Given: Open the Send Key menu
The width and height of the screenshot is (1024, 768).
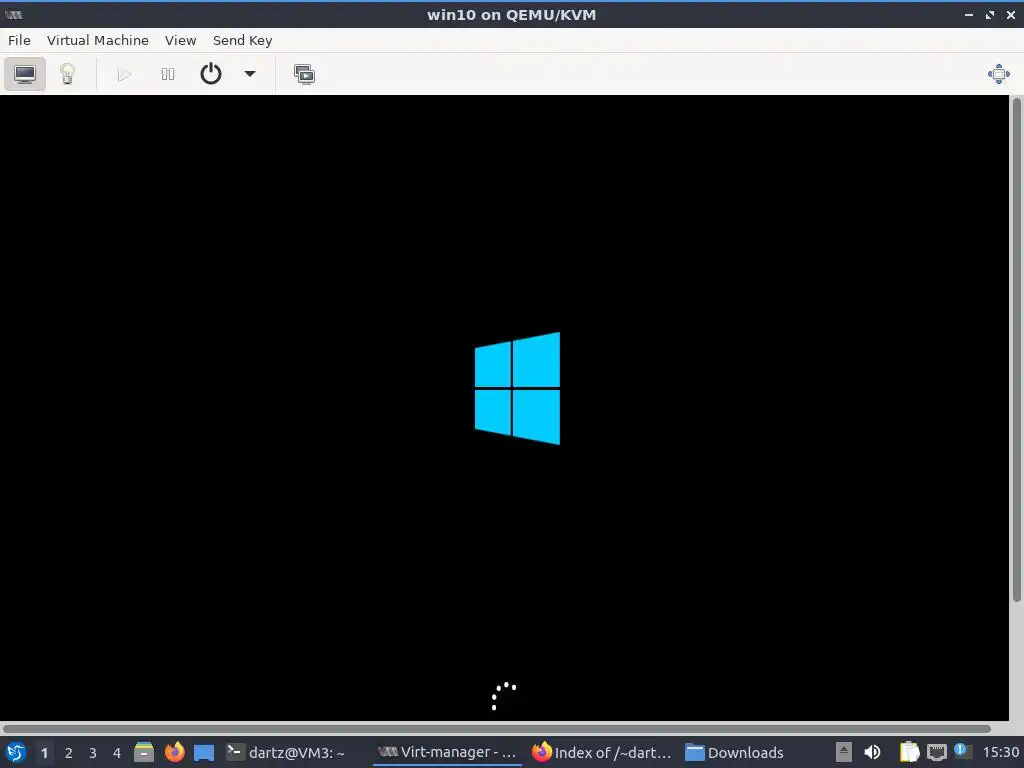Looking at the screenshot, I should click(242, 40).
